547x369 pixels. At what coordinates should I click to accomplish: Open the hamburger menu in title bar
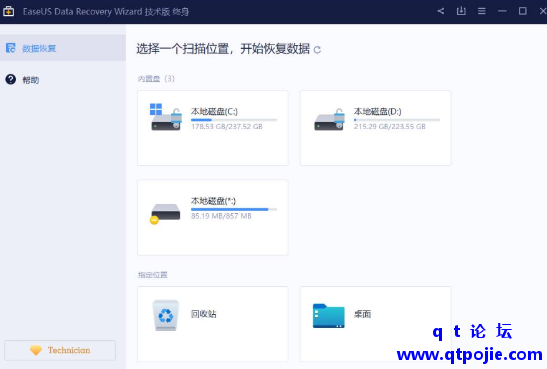point(482,11)
